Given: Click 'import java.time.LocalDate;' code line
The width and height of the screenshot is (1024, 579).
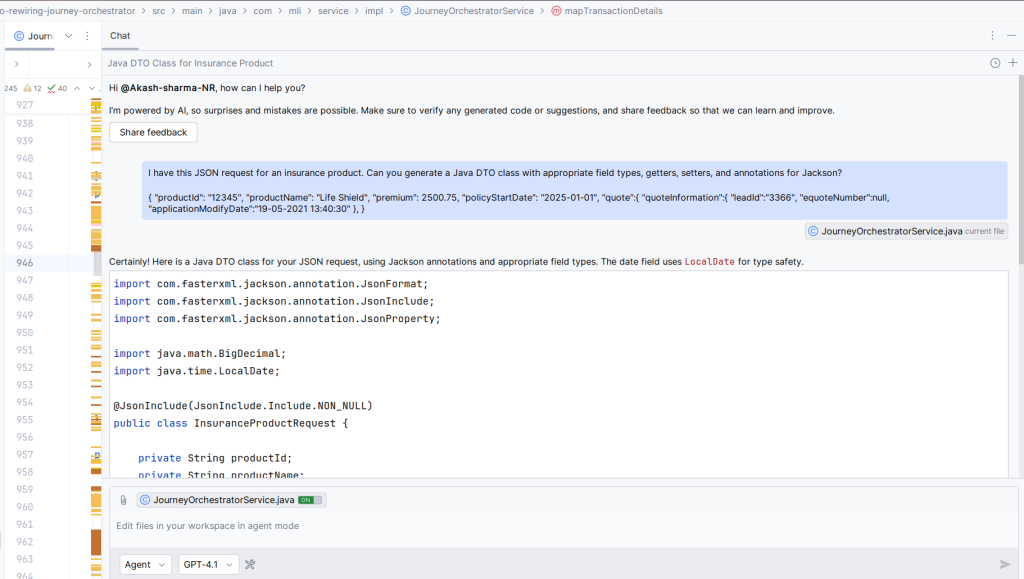Looking at the screenshot, I should (x=197, y=371).
